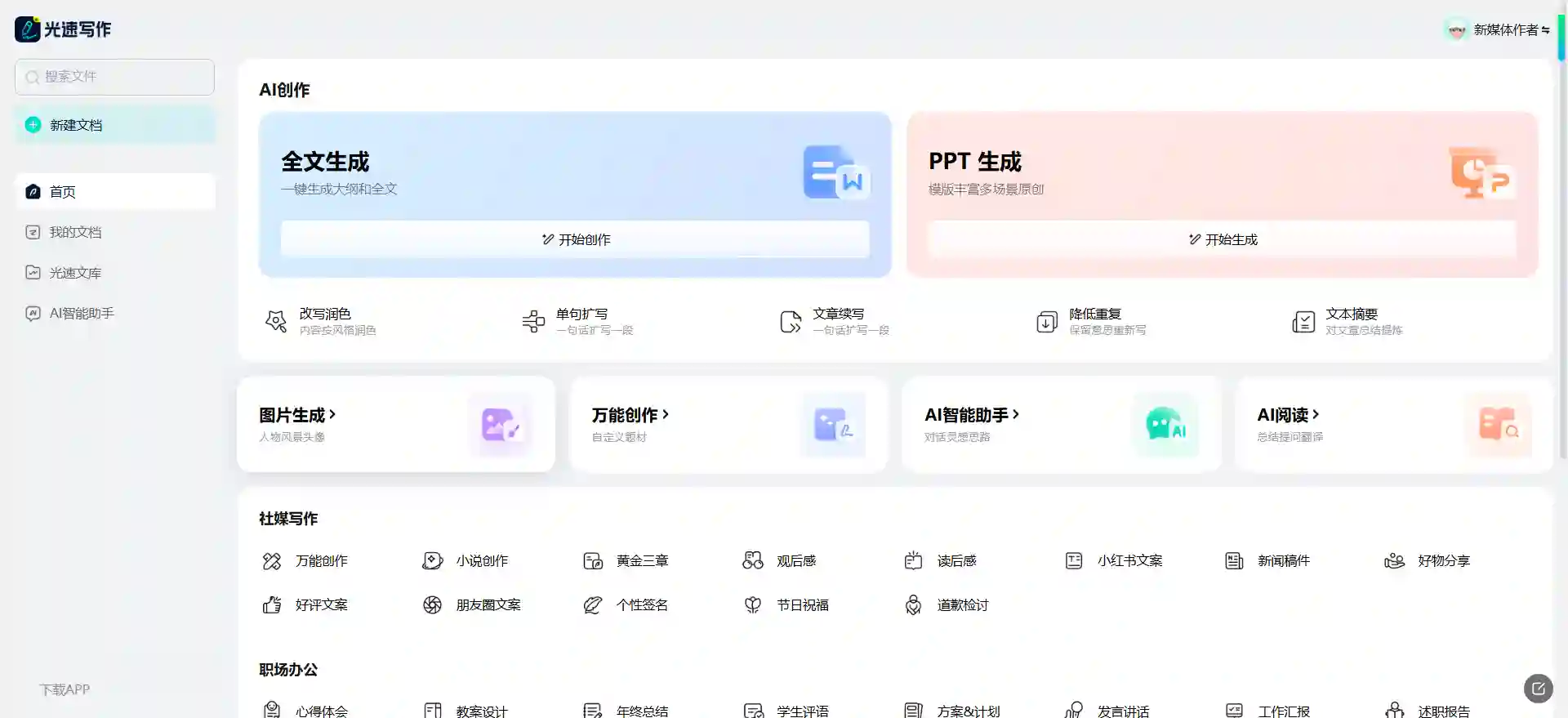1568x718 pixels.
Task: Click the 光速写作 logo icon
Action: click(x=27, y=29)
